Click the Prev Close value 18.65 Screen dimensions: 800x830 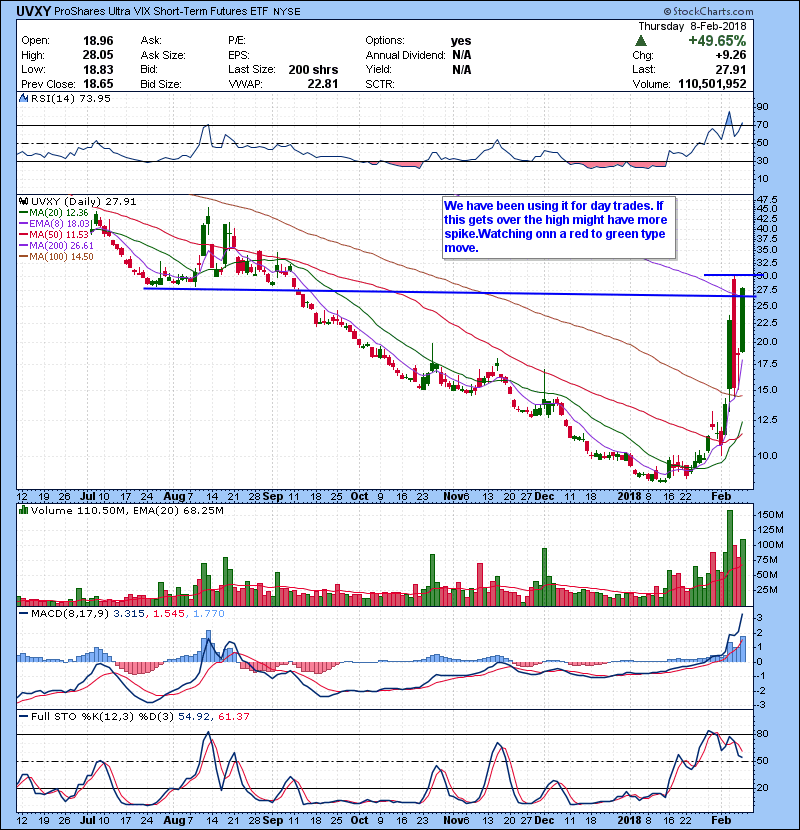tap(98, 84)
